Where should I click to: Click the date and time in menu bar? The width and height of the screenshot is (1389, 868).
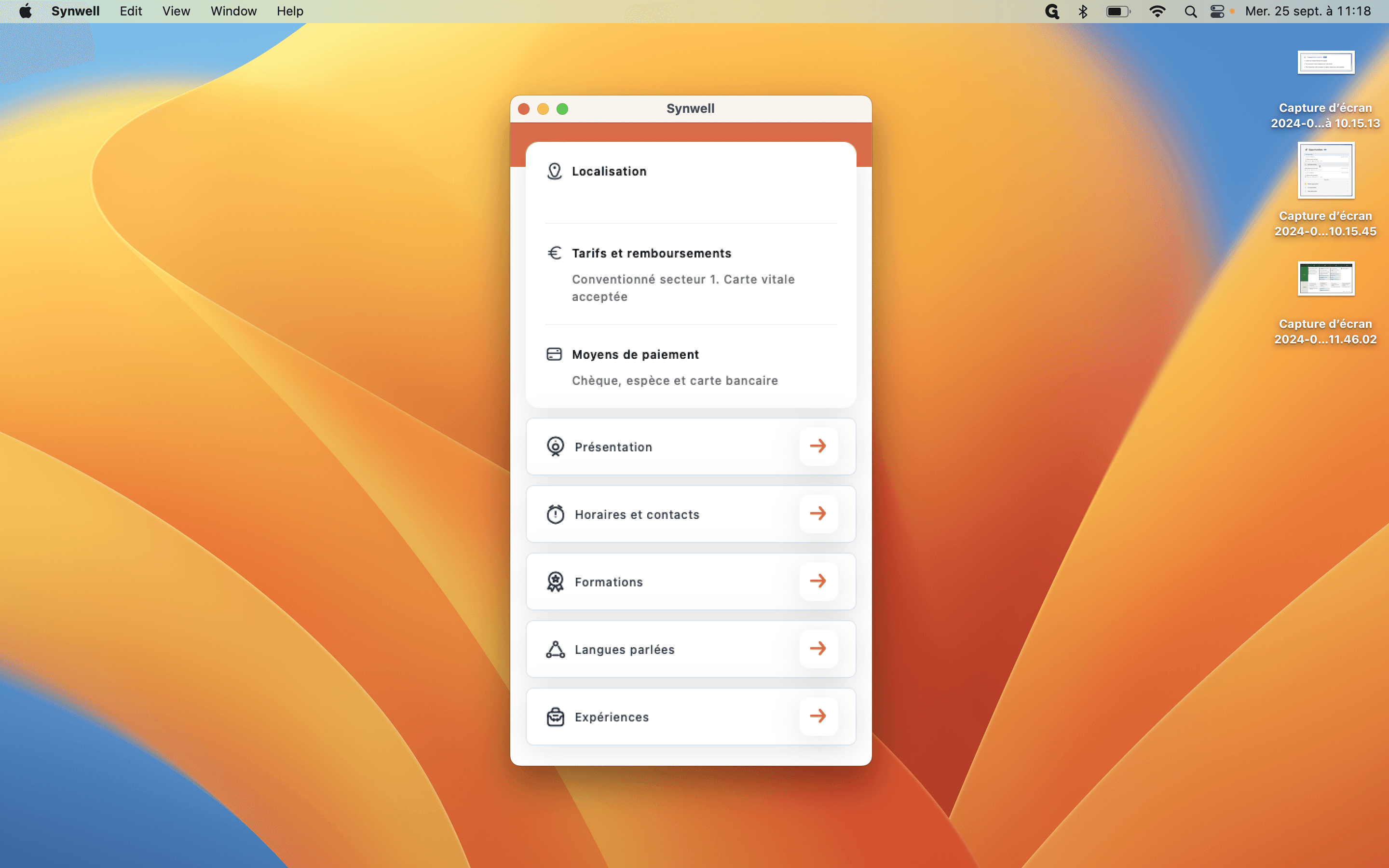point(1307,11)
